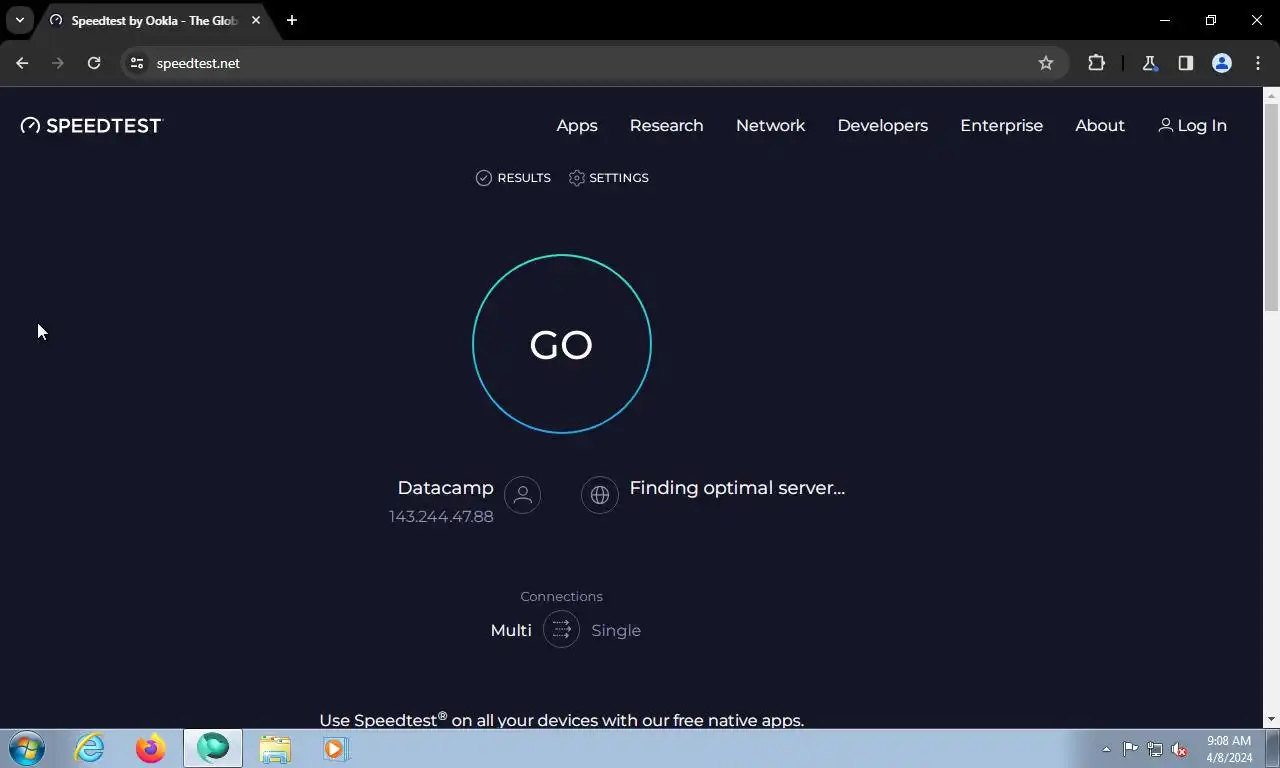Image resolution: width=1280 pixels, height=768 pixels.
Task: Click the scrollbar up arrow
Action: 1271,96
